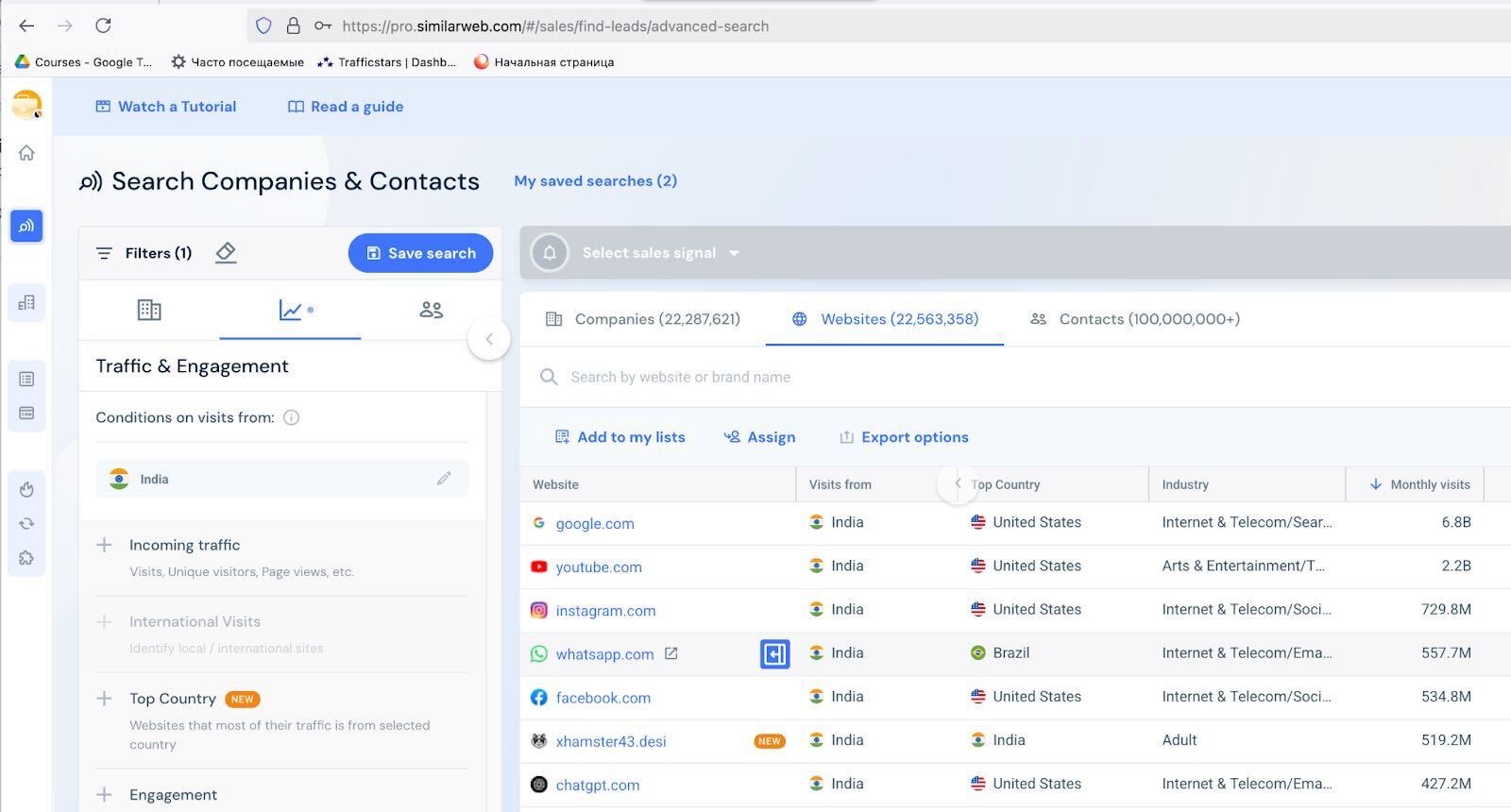Open Начальная страница bookmark

pyautogui.click(x=543, y=62)
